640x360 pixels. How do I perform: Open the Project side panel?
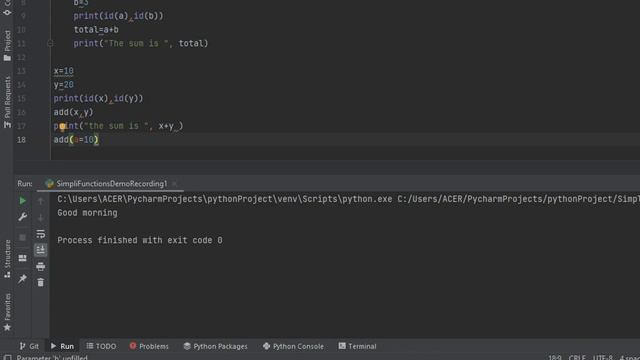(7, 46)
